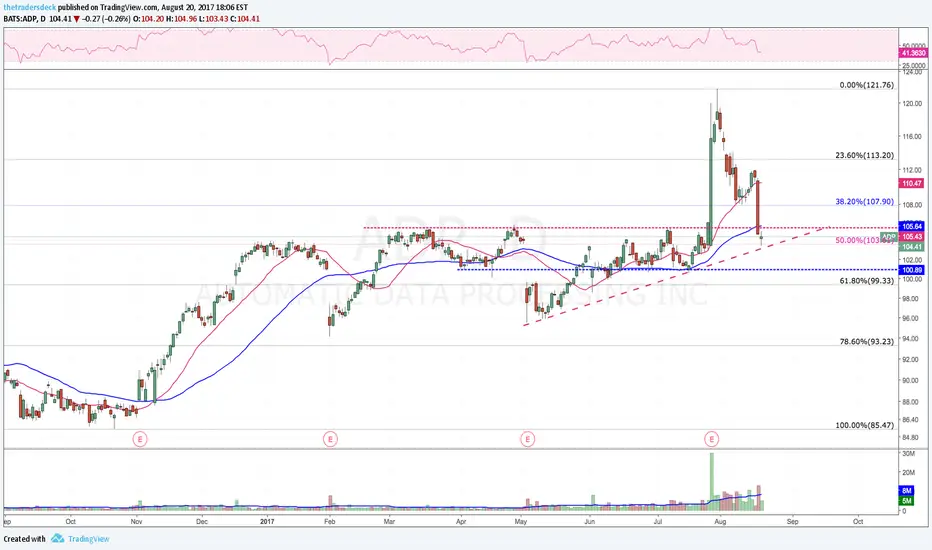Viewport: 932px width, 550px height.
Task: Click the Jun label on the time axis
Action: pyautogui.click(x=589, y=521)
